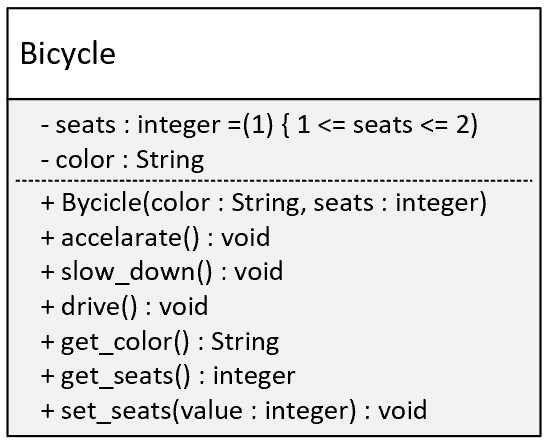Select the get_color() String method
Image resolution: width=552 pixels, height=444 pixels.
[x=160, y=342]
